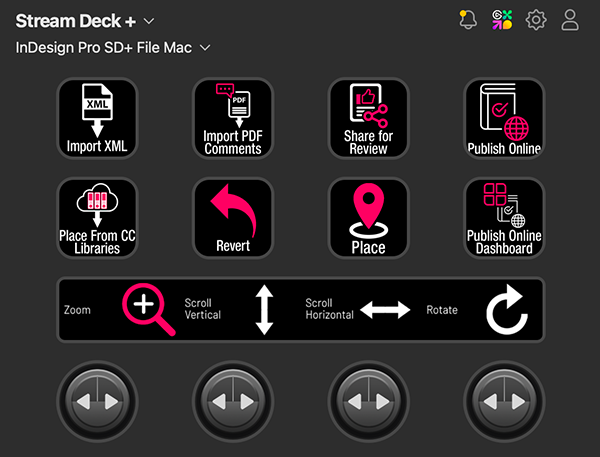
Task: Select the Import PDF Comments key
Action: [x=233, y=118]
